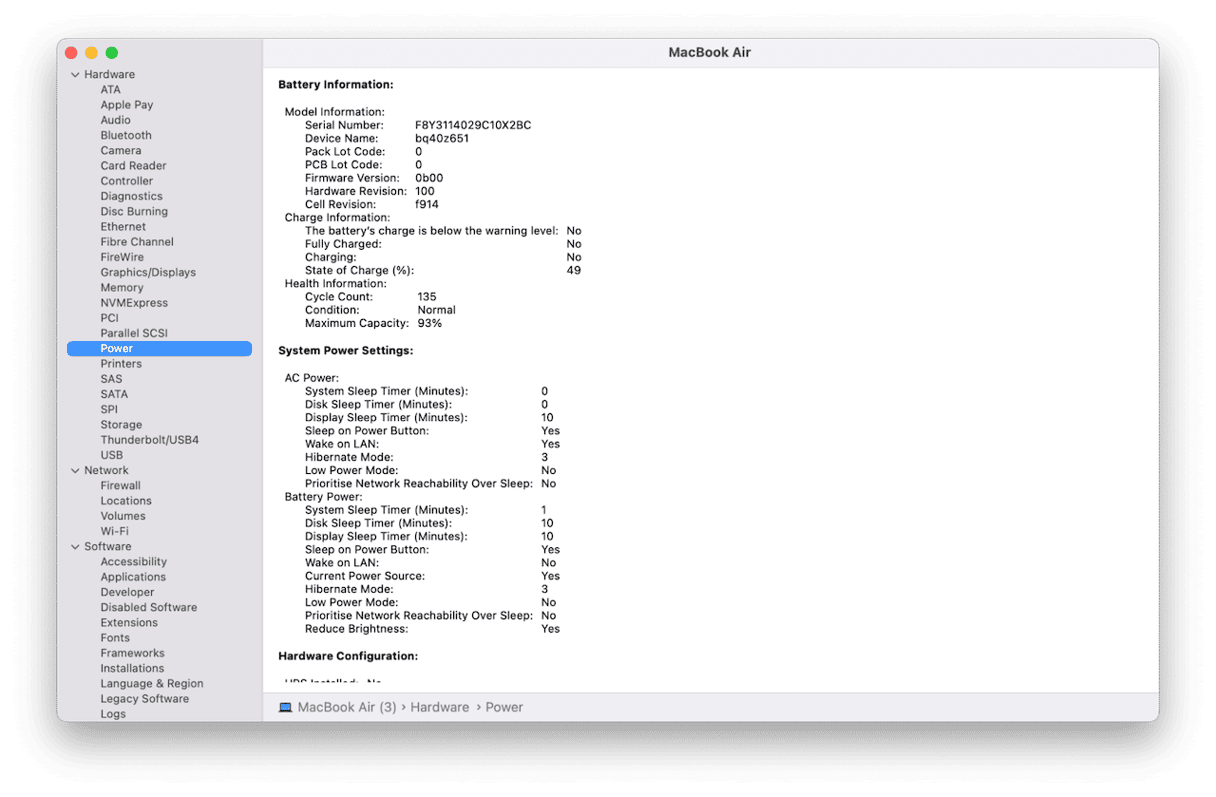Choose Card Reader in the sidebar

[133, 166]
